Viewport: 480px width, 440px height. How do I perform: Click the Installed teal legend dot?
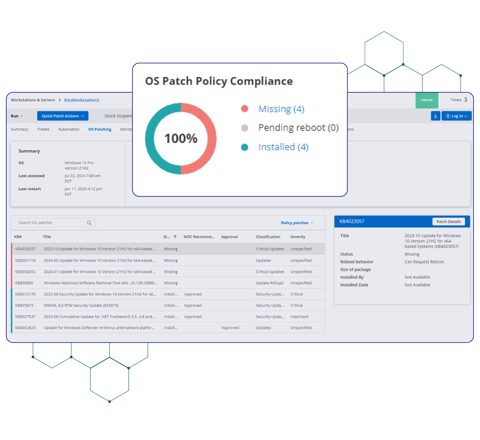pyautogui.click(x=244, y=147)
